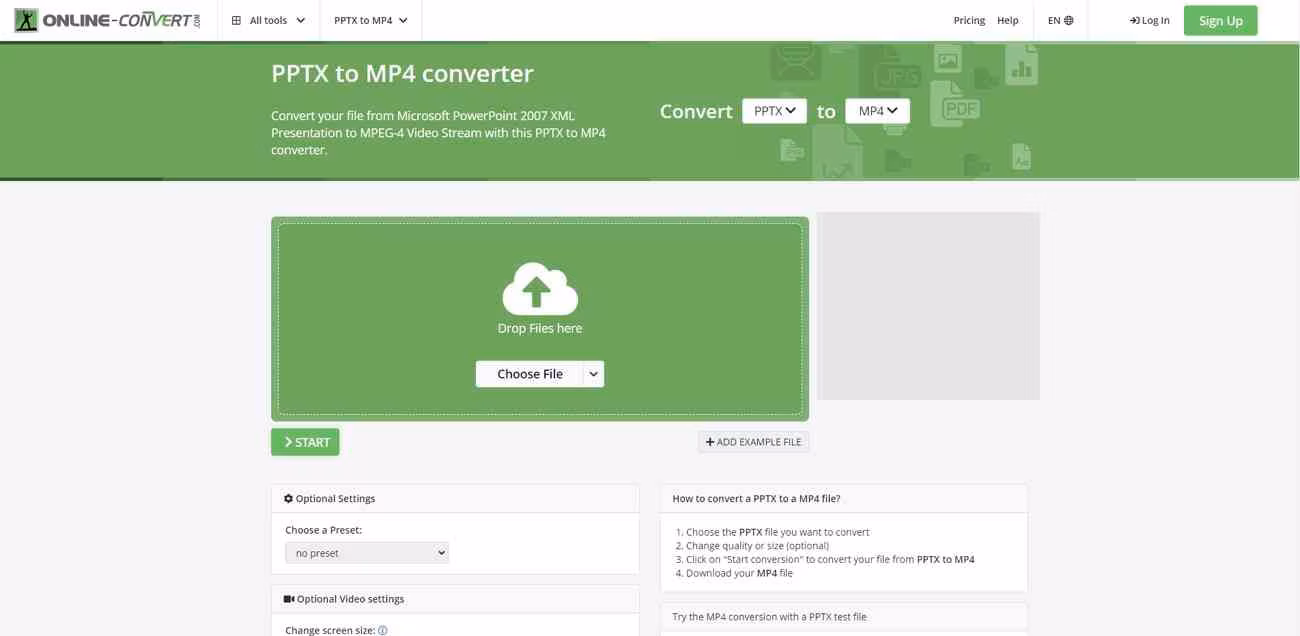This screenshot has width=1300, height=636.
Task: Open the Help page
Action: 1008,20
